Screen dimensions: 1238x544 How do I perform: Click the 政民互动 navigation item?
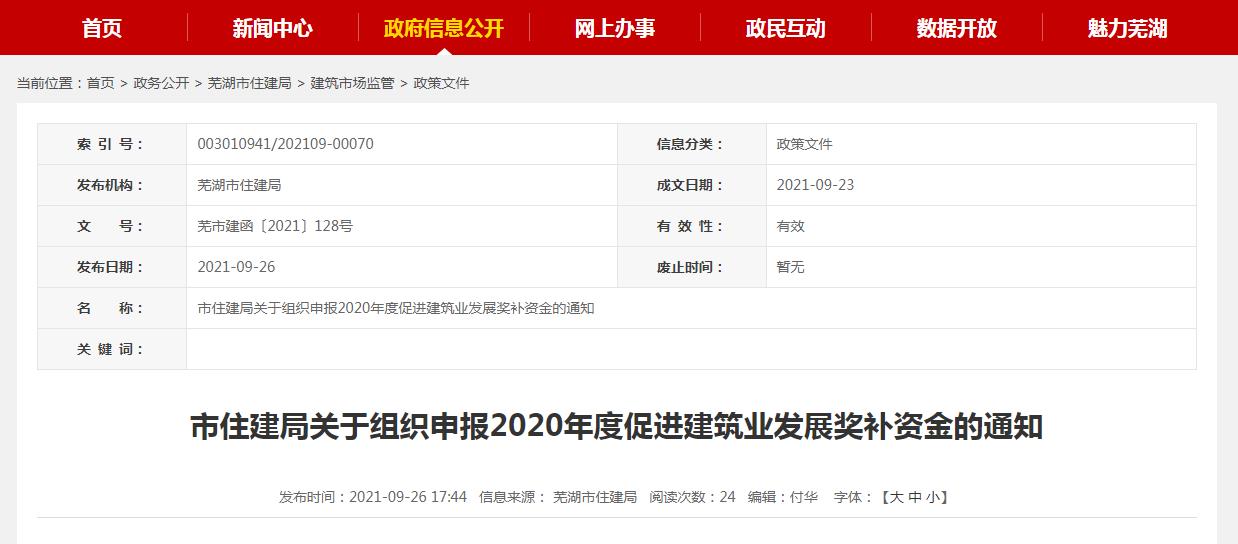785,28
